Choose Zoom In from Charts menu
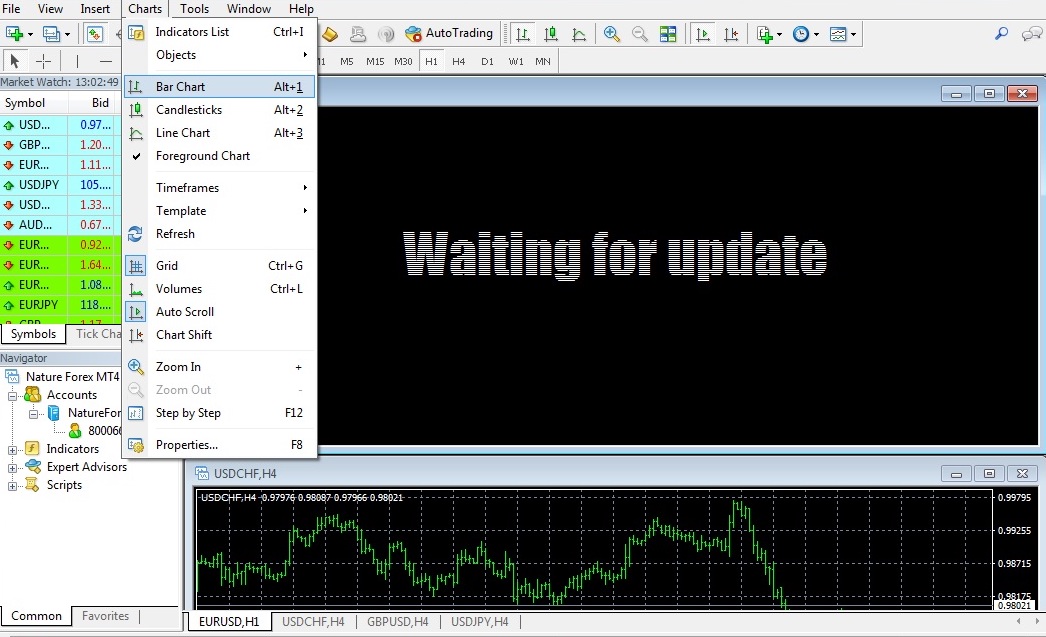 pyautogui.click(x=219, y=367)
